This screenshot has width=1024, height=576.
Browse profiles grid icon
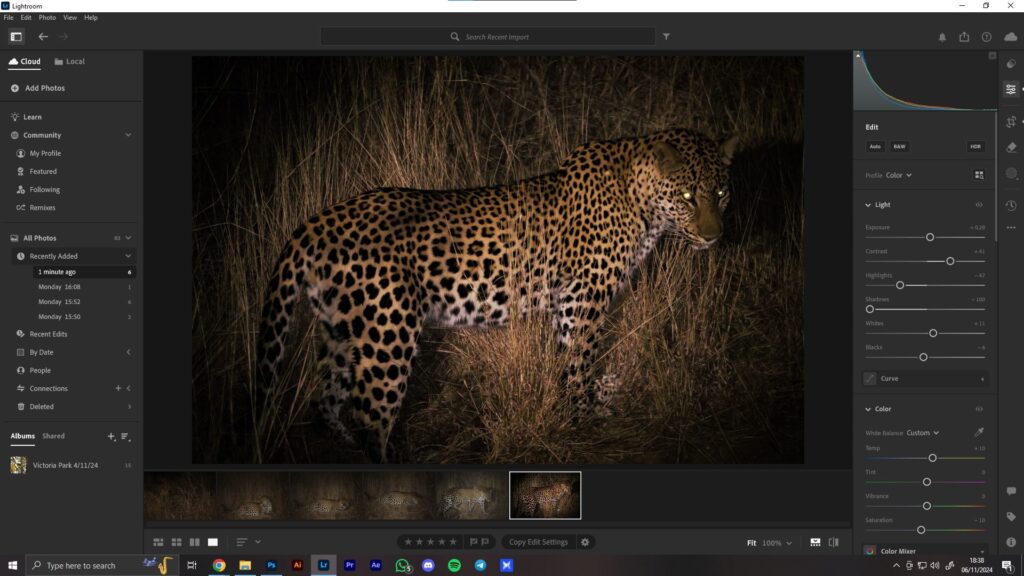click(x=979, y=175)
